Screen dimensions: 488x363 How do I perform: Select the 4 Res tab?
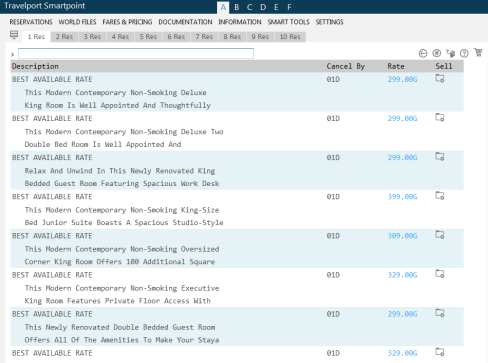coord(120,37)
